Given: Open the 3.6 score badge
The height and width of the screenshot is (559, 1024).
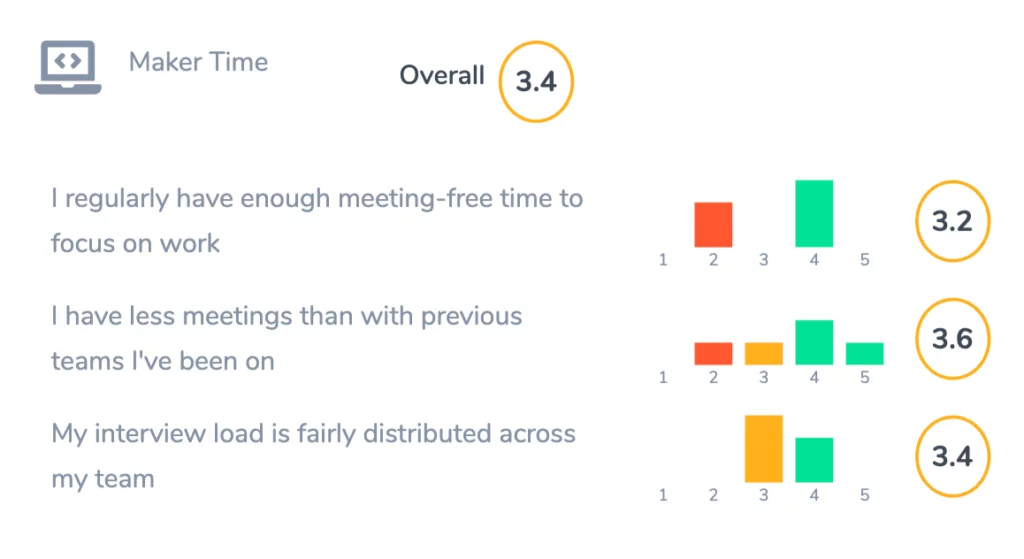Looking at the screenshot, I should (952, 339).
